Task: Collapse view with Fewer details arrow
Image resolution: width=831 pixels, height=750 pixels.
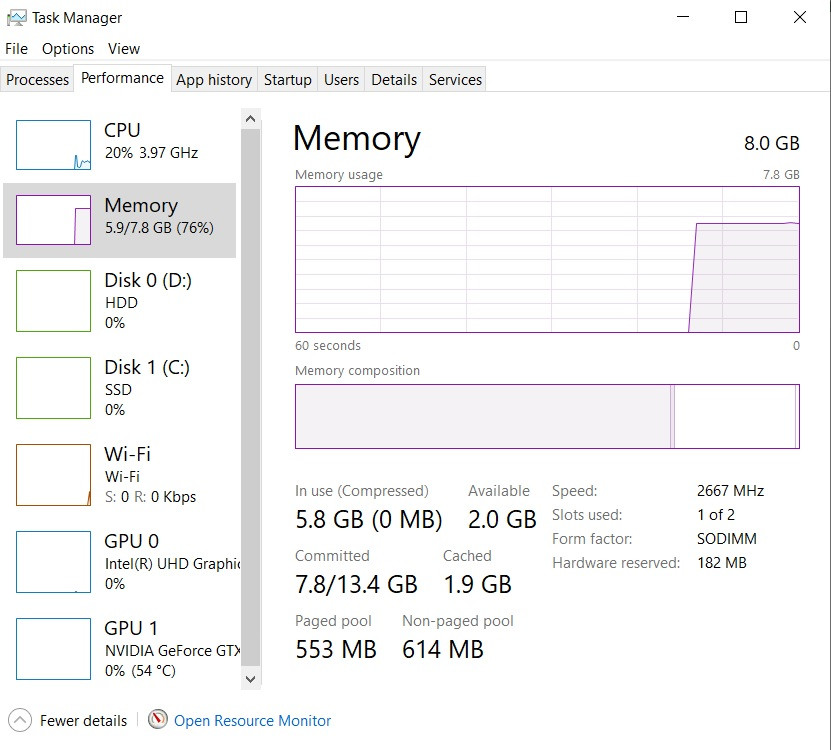Action: coord(19,720)
